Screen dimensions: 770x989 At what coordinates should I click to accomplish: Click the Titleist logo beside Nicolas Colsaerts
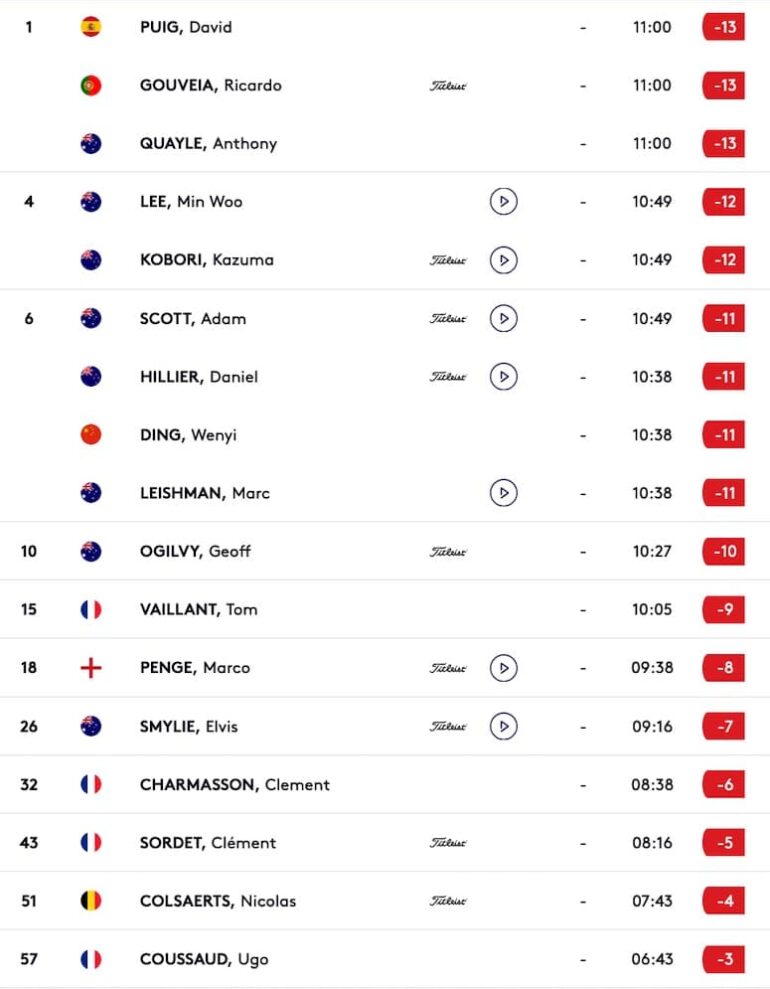click(x=448, y=901)
